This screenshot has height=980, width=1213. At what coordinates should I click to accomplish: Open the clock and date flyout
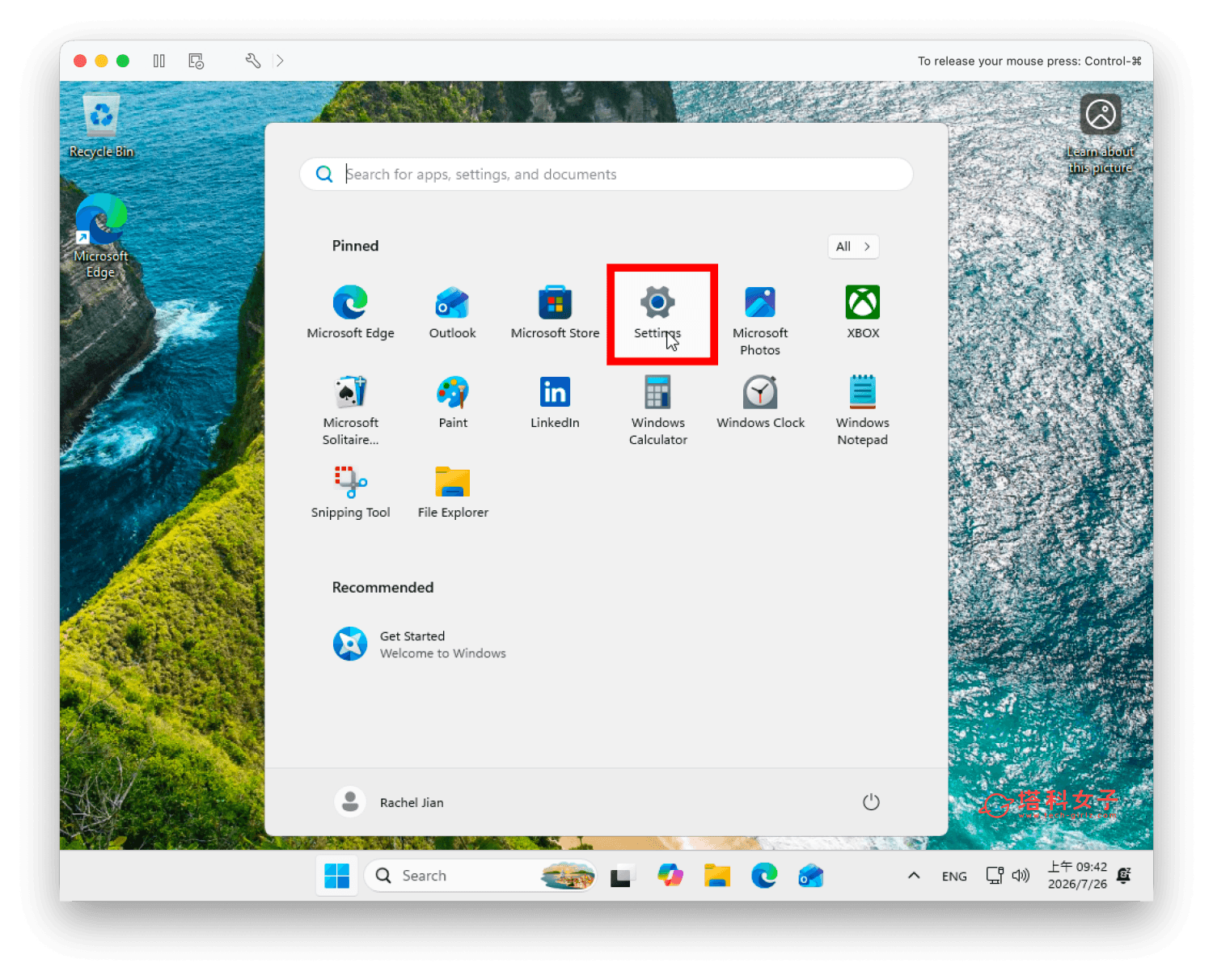[x=1077, y=876]
